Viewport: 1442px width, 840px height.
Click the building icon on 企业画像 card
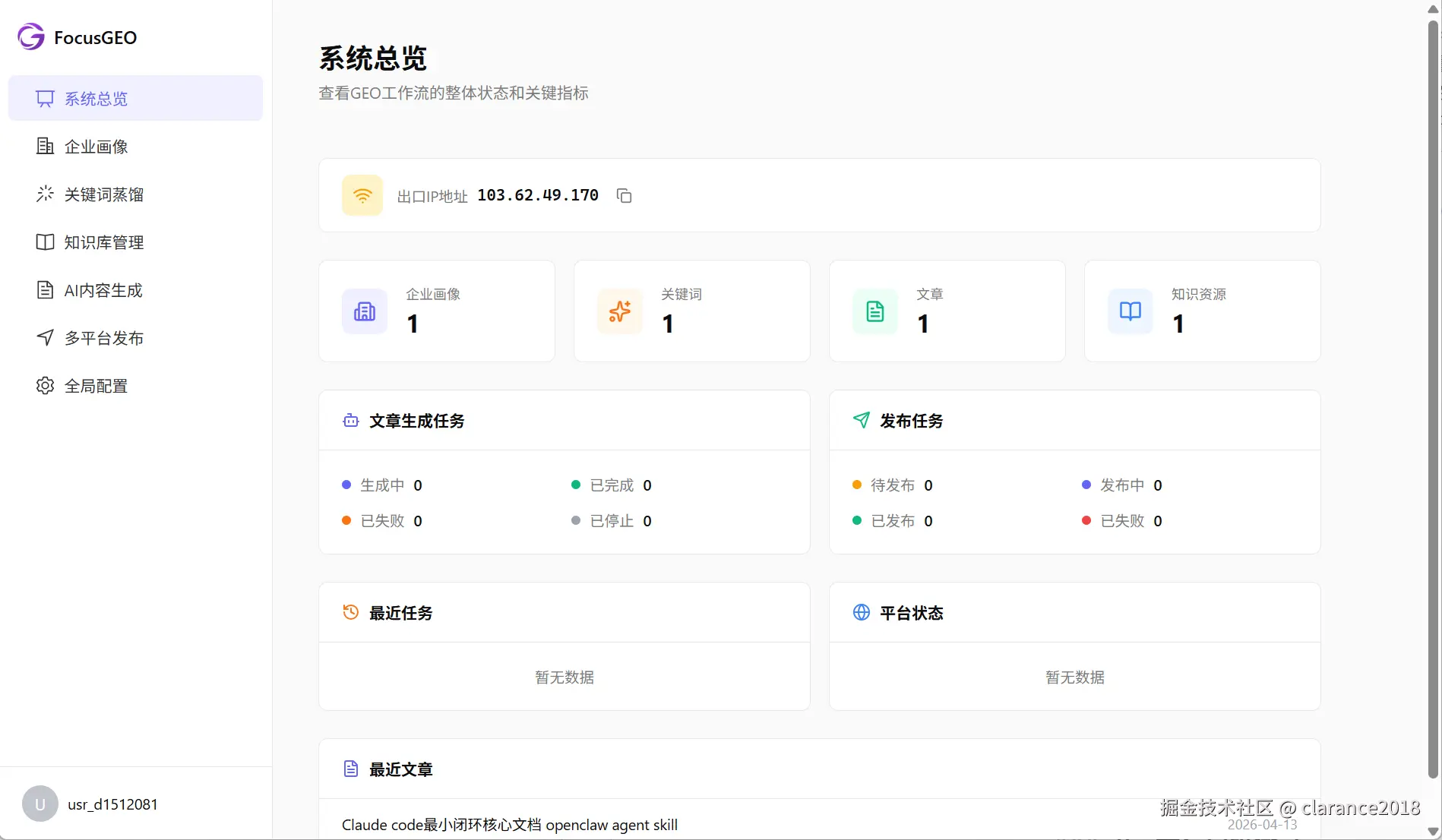365,311
